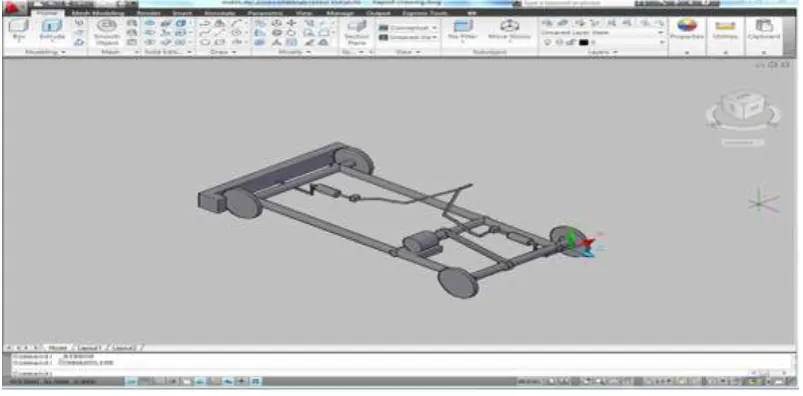The height and width of the screenshot is (396, 803).
Task: Open the Express Tools ribbon tab
Action: [425, 13]
